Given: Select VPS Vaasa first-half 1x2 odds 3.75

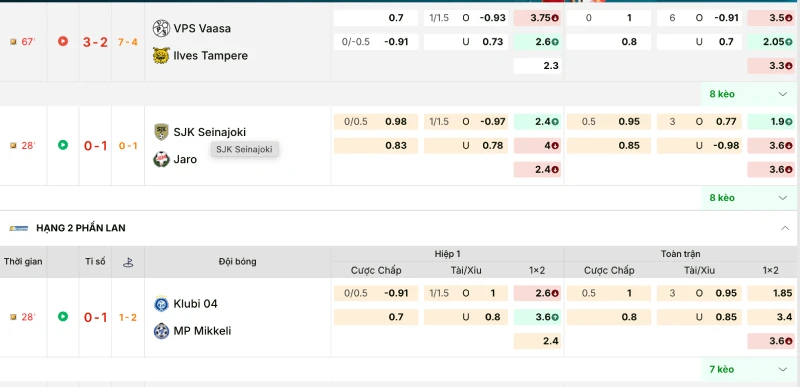Looking at the screenshot, I should (x=537, y=18).
